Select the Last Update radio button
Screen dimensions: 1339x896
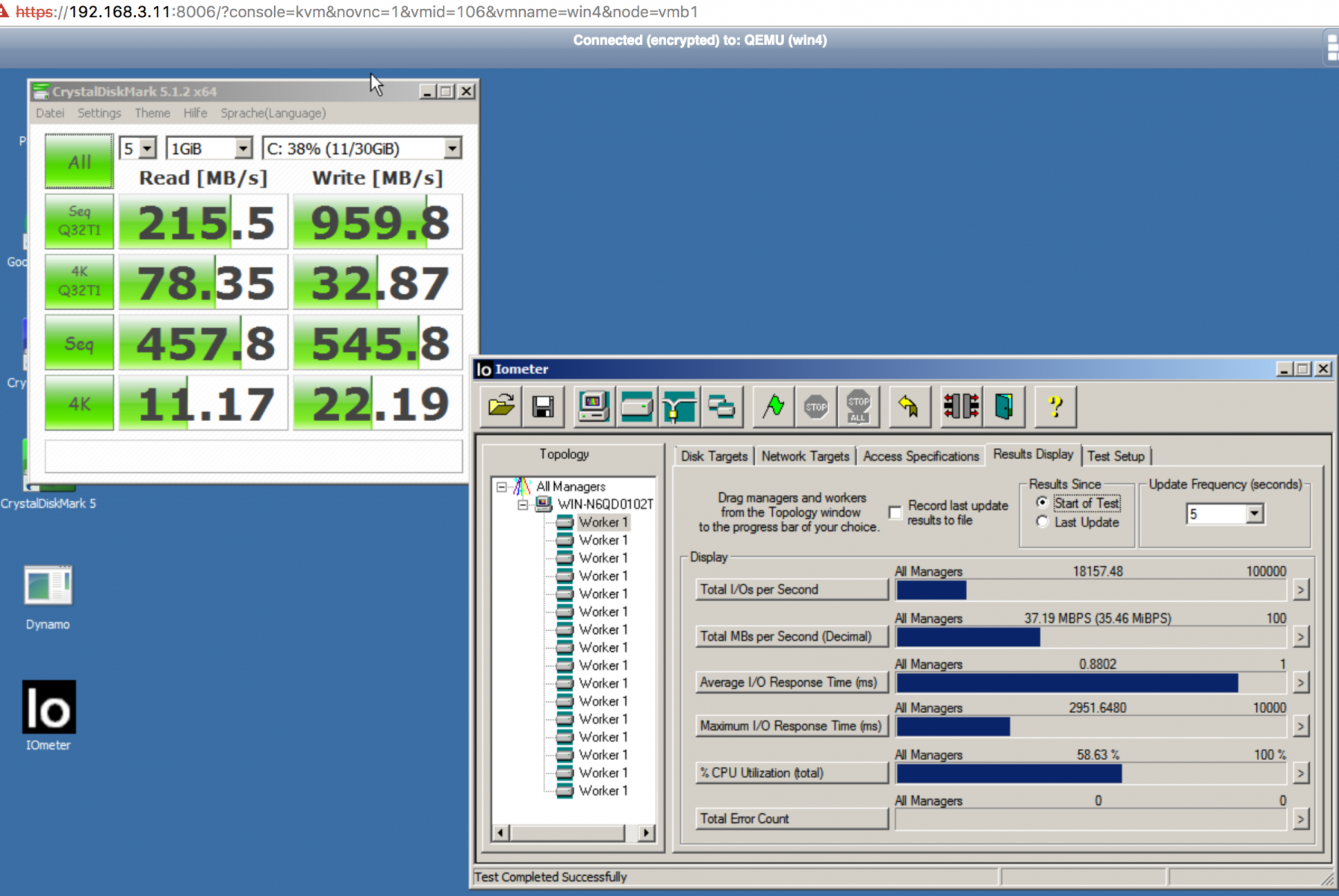coord(1043,522)
